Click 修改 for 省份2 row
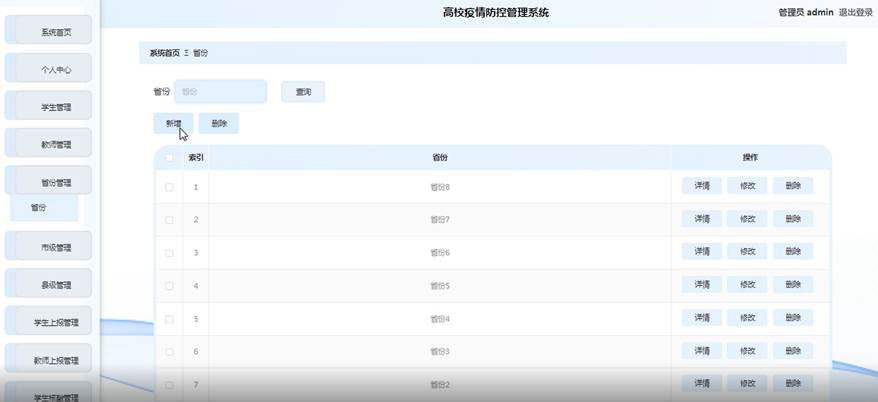Viewport: 878px width, 402px height. (x=748, y=384)
